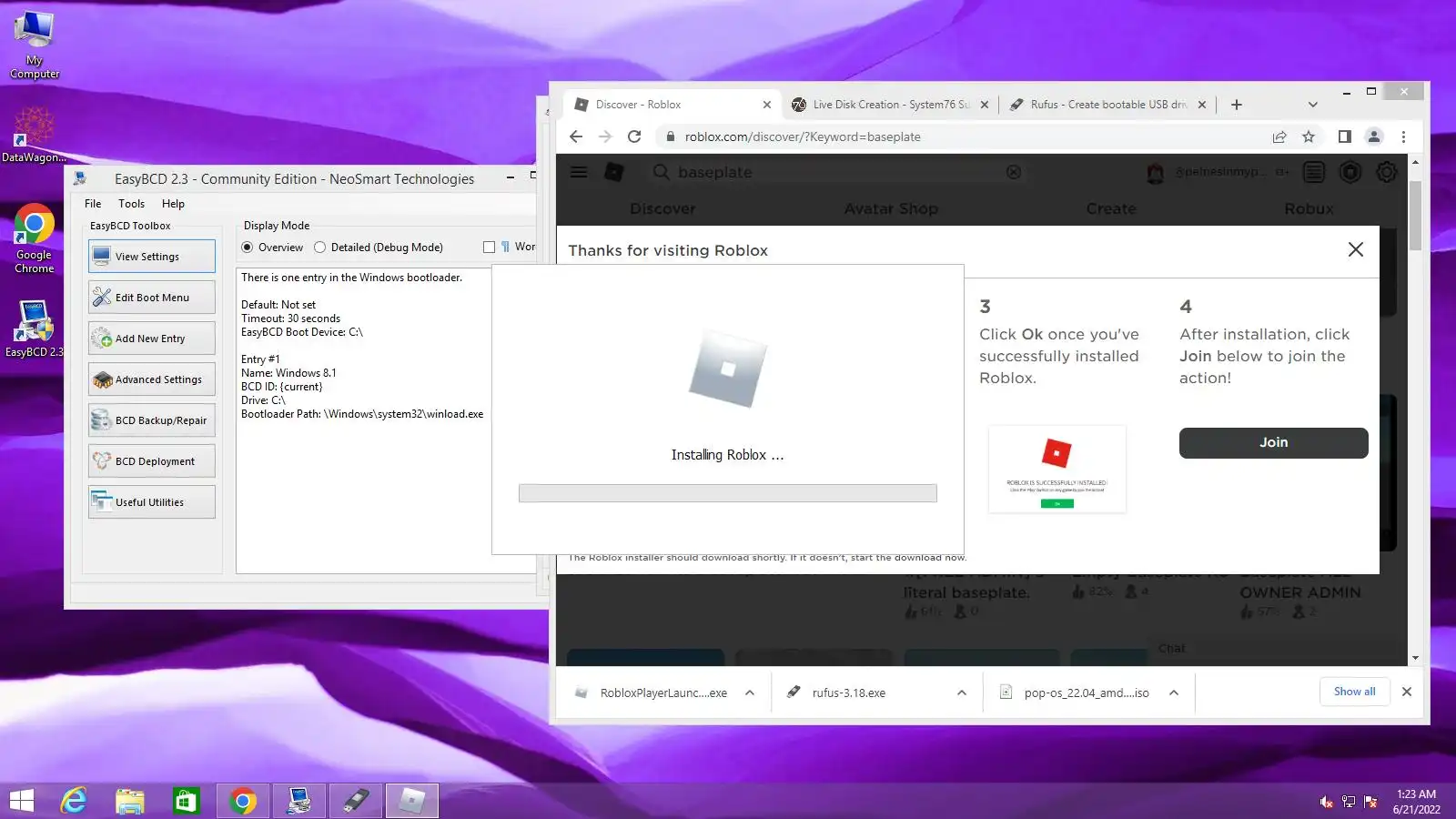The image size is (1456, 819).
Task: Switch to the Rufus bootable USB tab
Action: click(x=1107, y=105)
